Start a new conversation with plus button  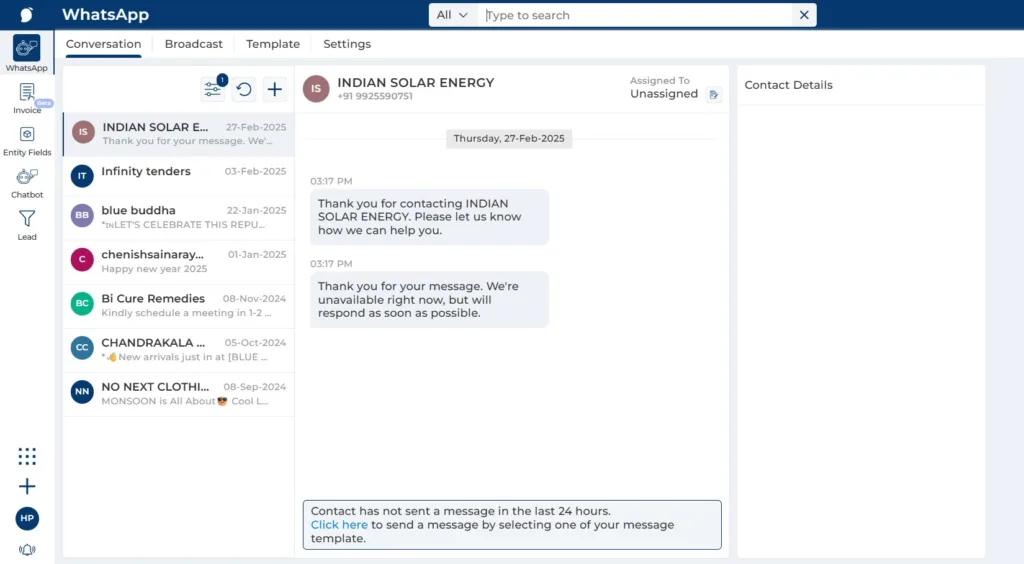click(x=275, y=89)
